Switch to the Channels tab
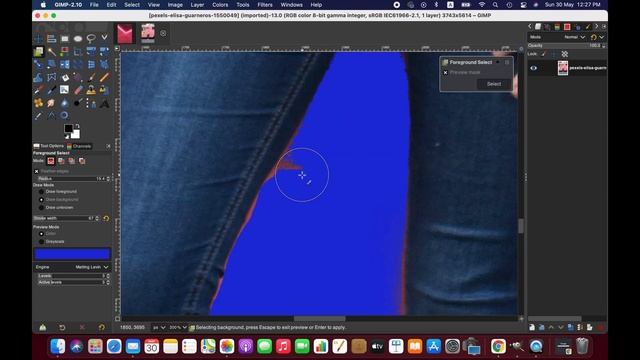 click(x=79, y=146)
